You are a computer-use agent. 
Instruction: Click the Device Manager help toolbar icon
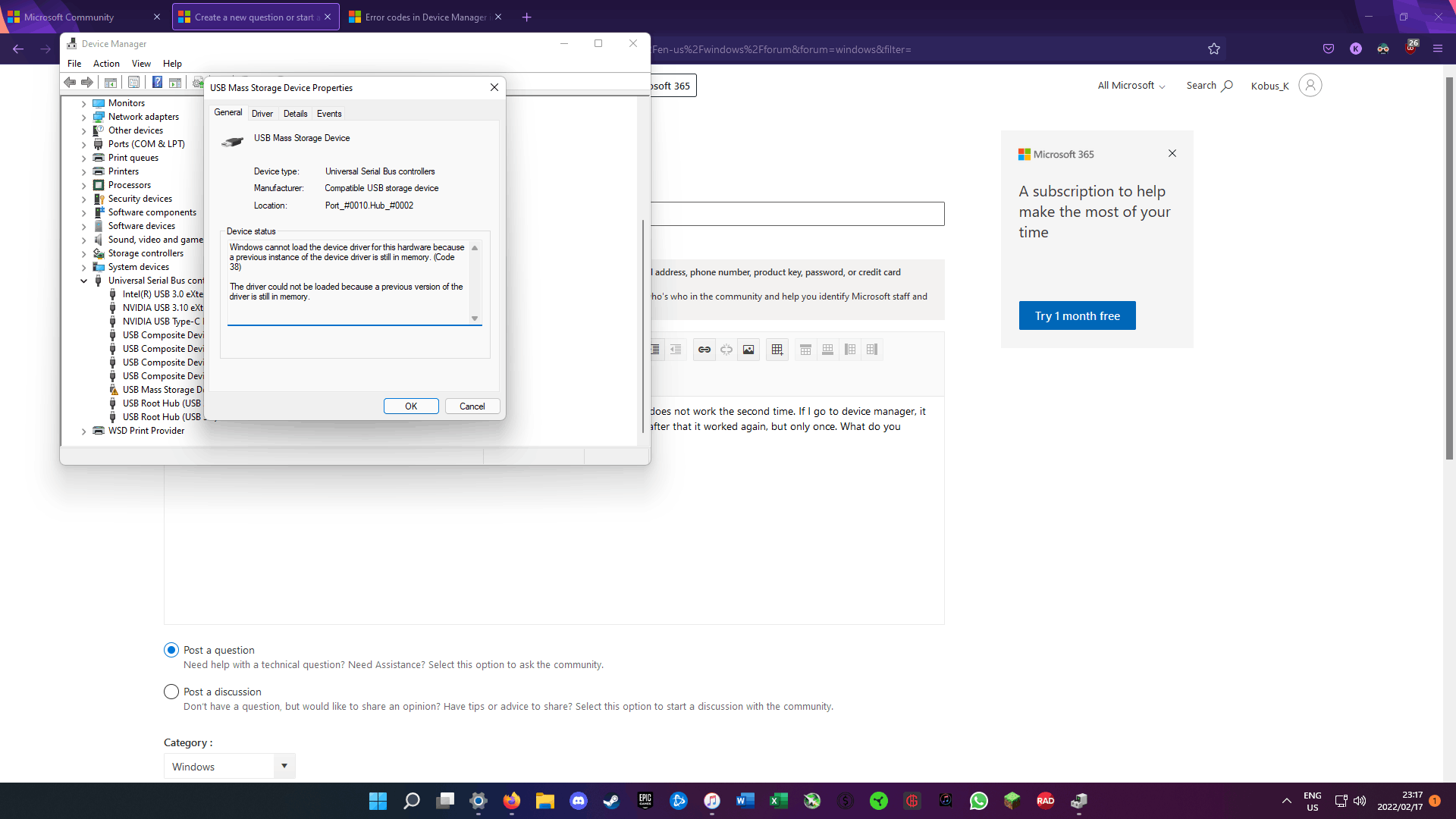point(157,83)
